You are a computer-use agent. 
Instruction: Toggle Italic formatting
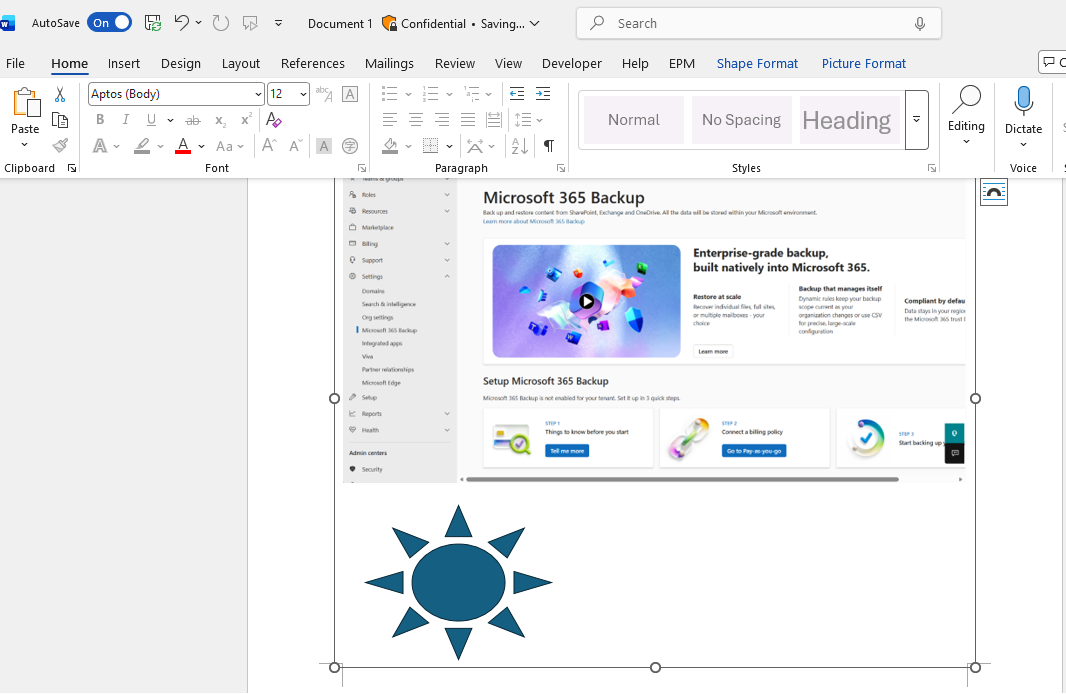pyautogui.click(x=126, y=120)
